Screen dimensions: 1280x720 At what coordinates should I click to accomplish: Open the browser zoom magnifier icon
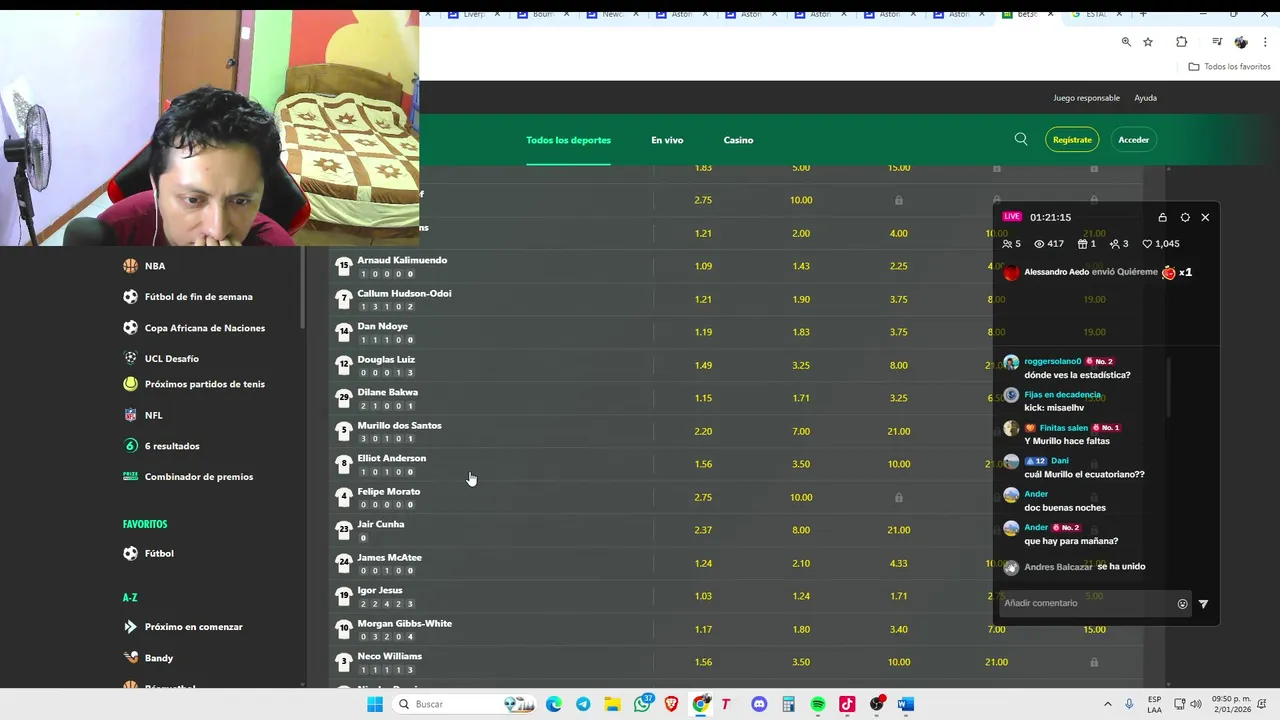(1126, 42)
